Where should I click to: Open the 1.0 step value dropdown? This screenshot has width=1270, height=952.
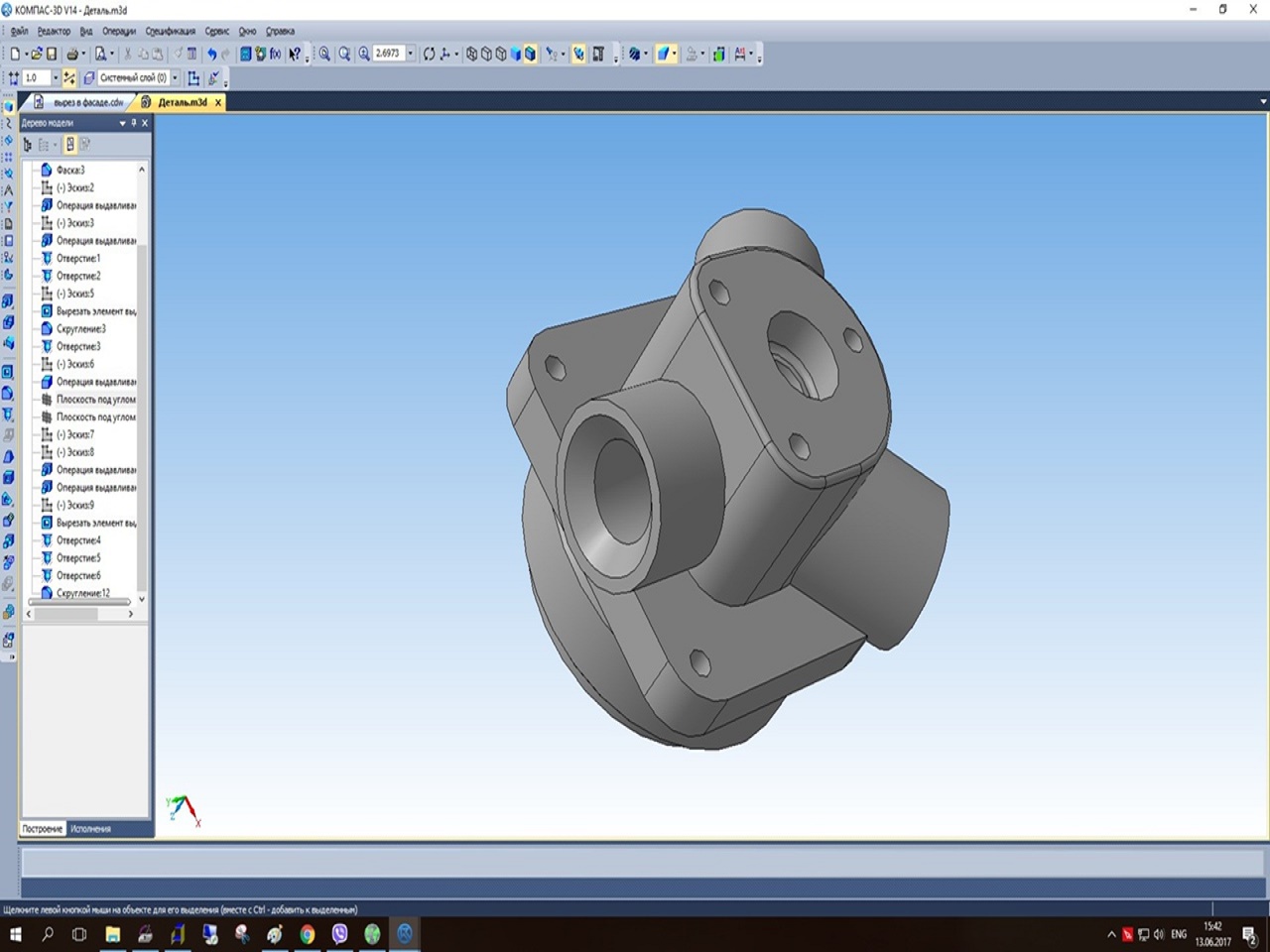[55, 78]
